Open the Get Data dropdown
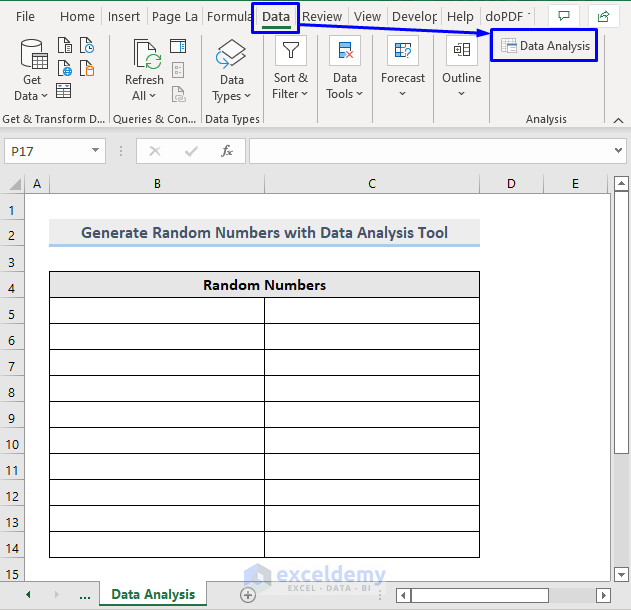 pyautogui.click(x=31, y=70)
